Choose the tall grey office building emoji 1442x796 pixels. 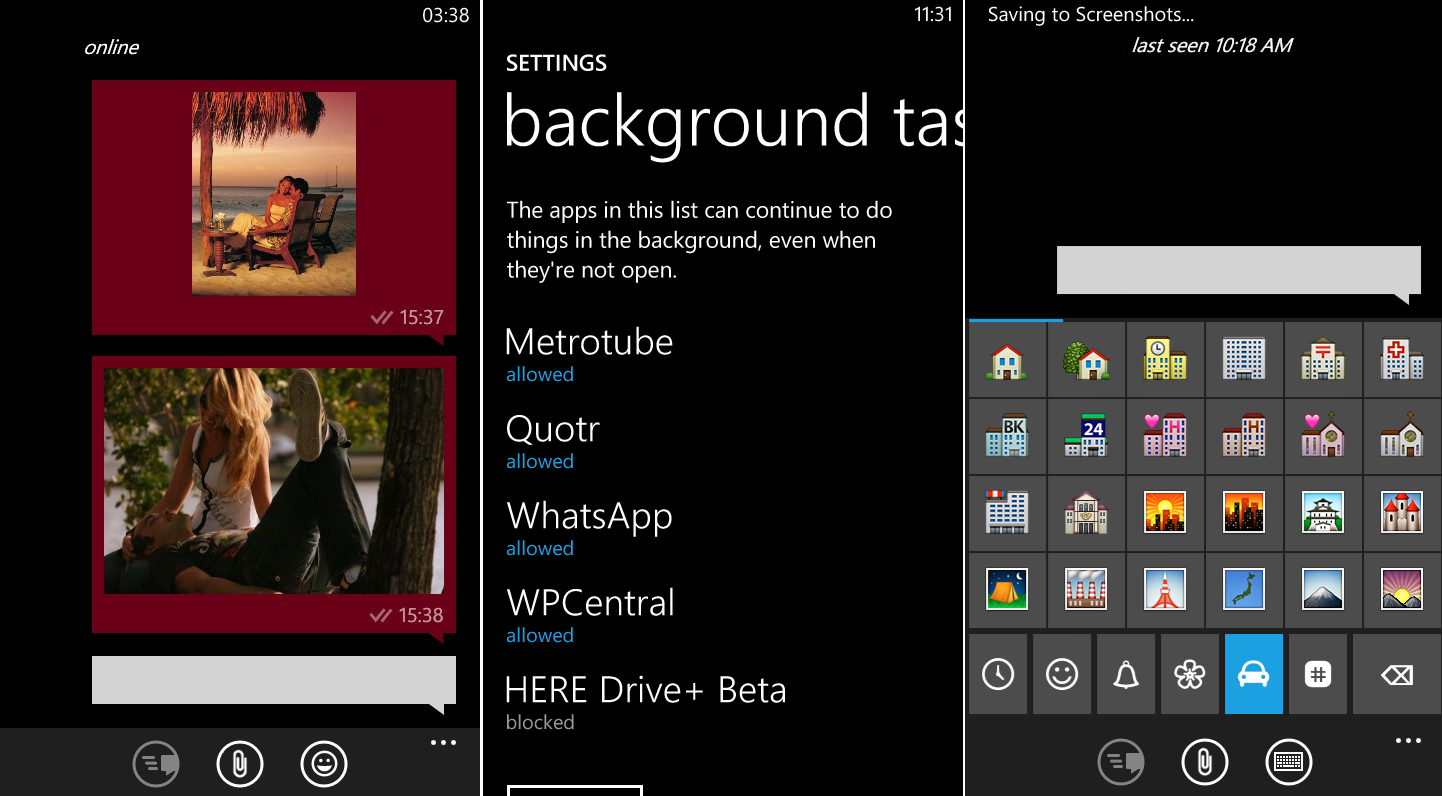point(1244,359)
